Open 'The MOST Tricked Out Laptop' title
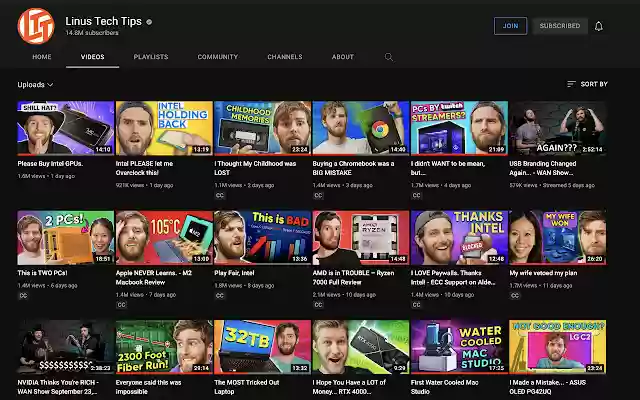This screenshot has width=640, height=400. pyautogui.click(x=247, y=387)
